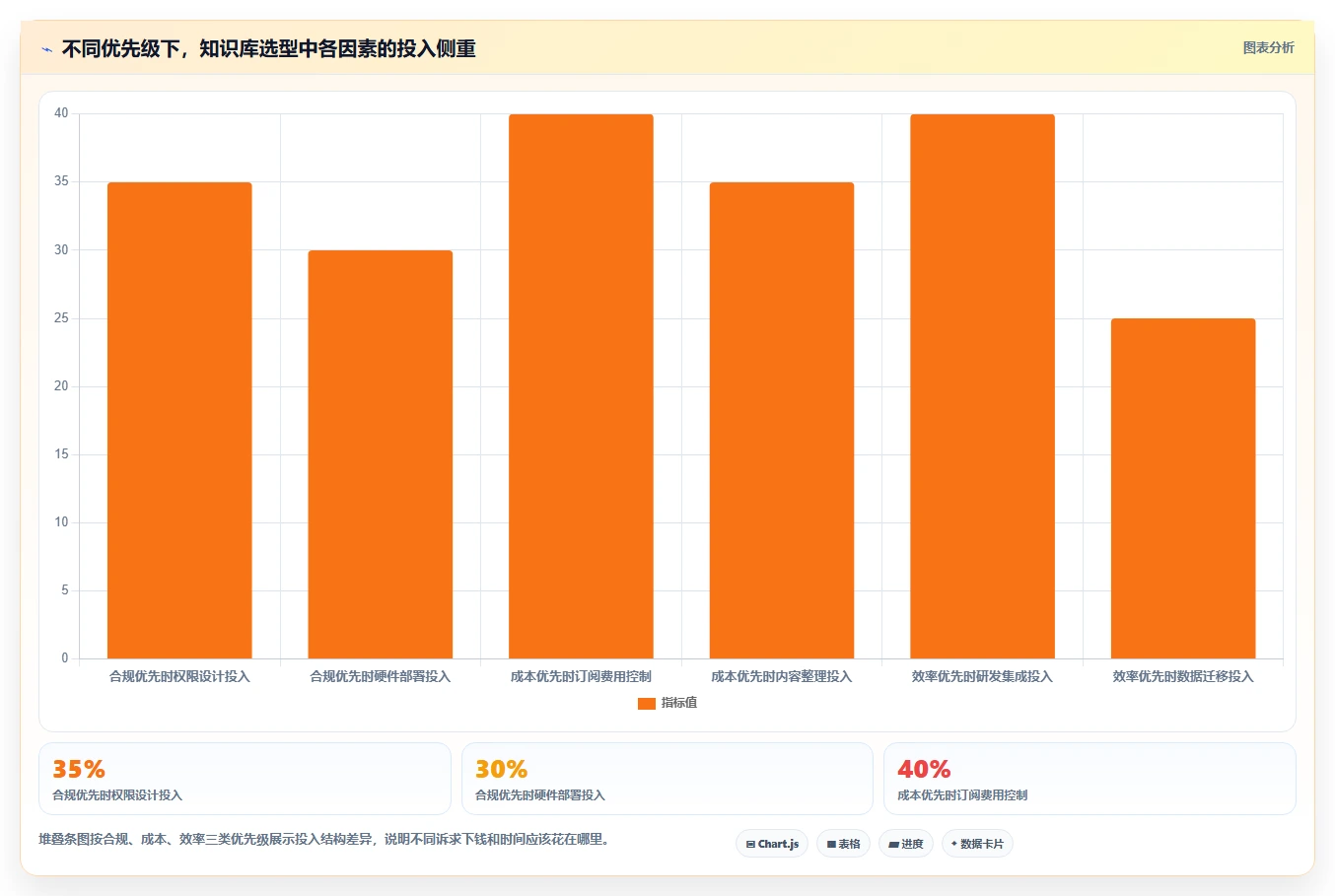Click the y-axis value 40
Image resolution: width=1335 pixels, height=896 pixels.
pos(61,113)
